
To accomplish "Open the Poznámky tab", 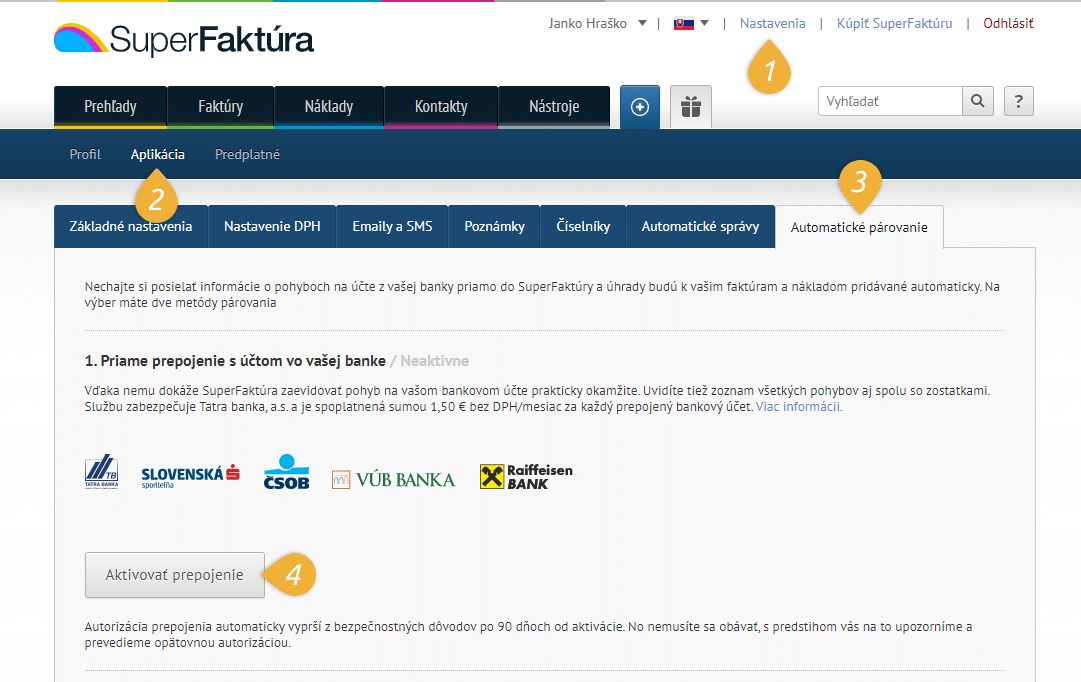I will 494,226.
